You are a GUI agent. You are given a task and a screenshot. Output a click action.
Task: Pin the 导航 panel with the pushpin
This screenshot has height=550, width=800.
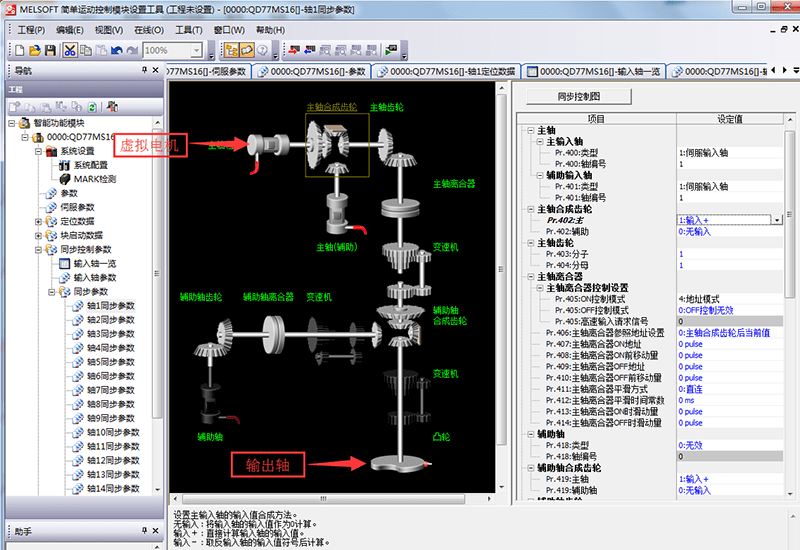pyautogui.click(x=144, y=71)
